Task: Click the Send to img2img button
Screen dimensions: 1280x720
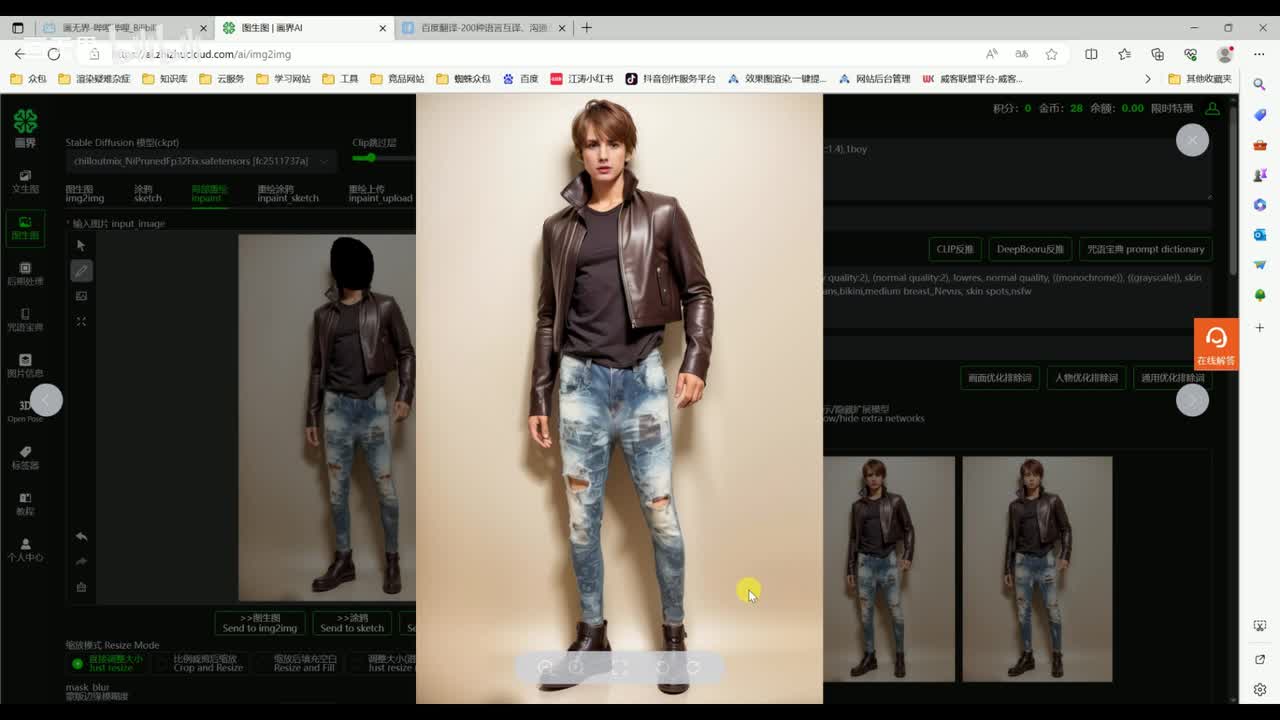Action: 260,623
